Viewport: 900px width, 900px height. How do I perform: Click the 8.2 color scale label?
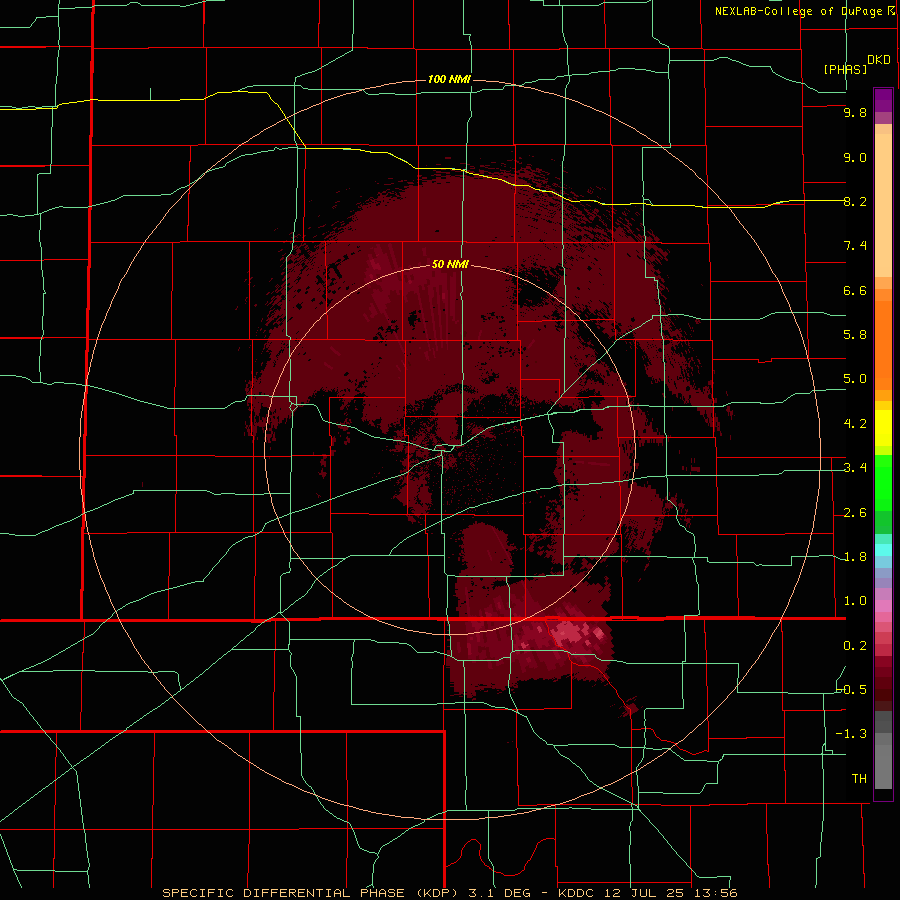point(855,201)
